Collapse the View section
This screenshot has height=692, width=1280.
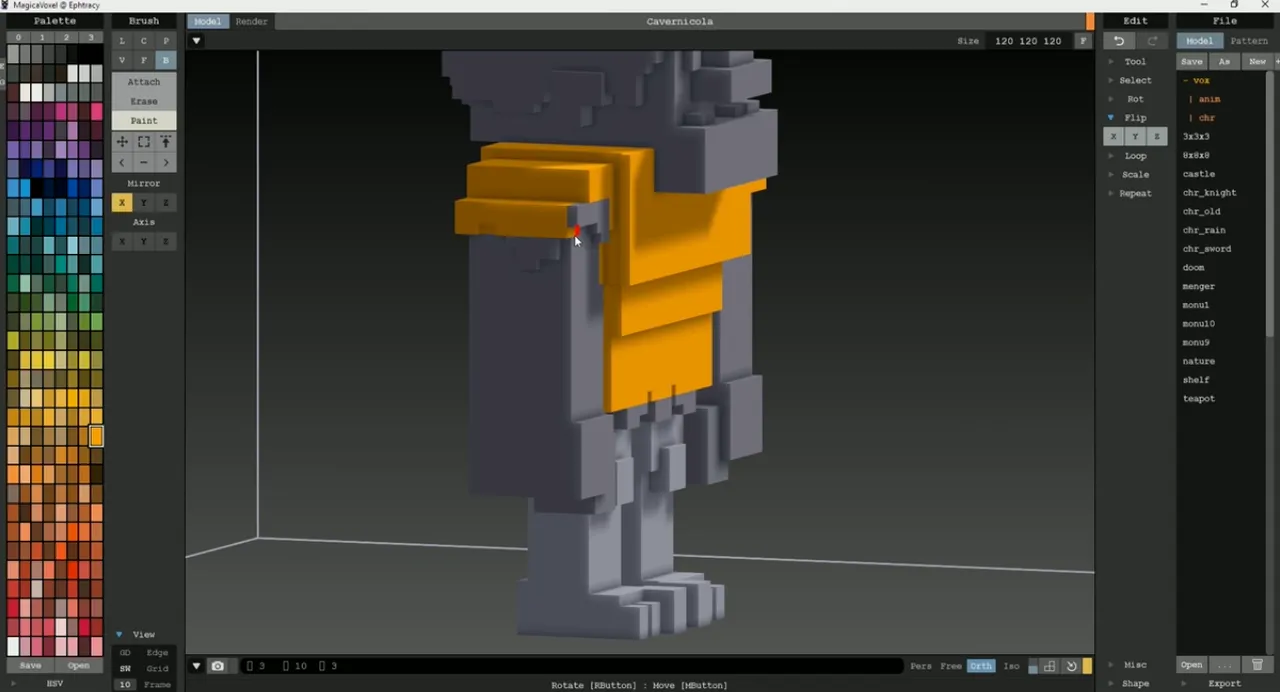pos(143,634)
